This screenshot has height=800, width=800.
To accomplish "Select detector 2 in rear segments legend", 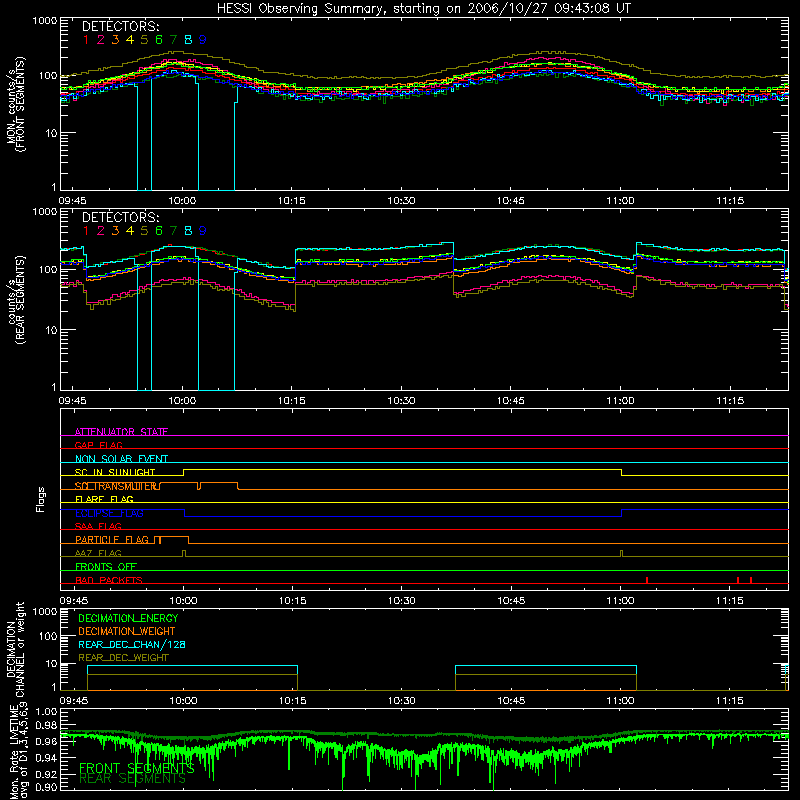I will [101, 231].
